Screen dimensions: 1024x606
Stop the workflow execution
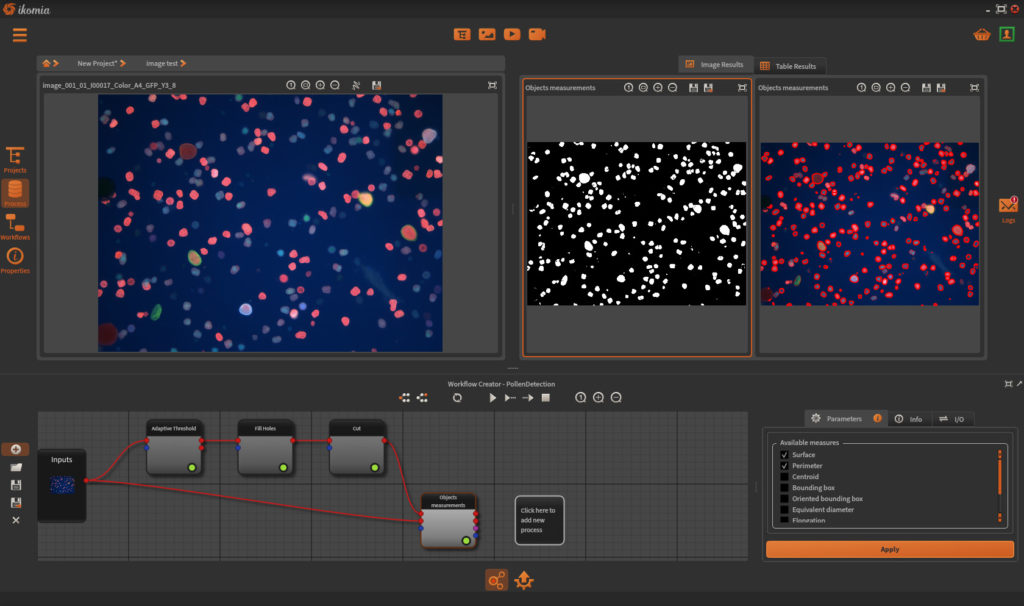pyautogui.click(x=546, y=398)
